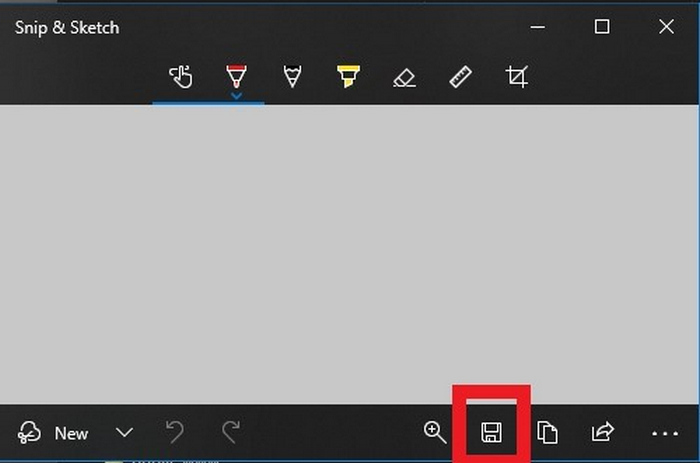Open the Image Crop tool
700x463 pixels.
pos(517,77)
